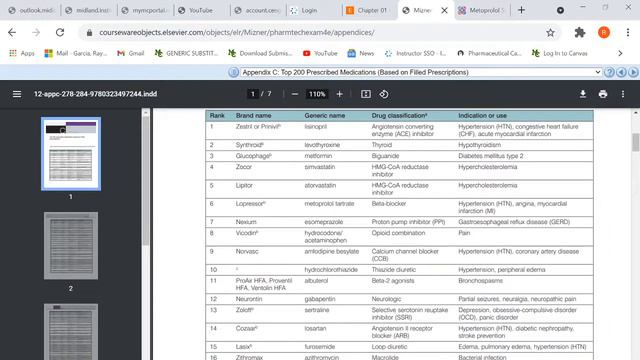Switch to the account.ceng tab
This screenshot has width=640, height=360.
point(258,11)
